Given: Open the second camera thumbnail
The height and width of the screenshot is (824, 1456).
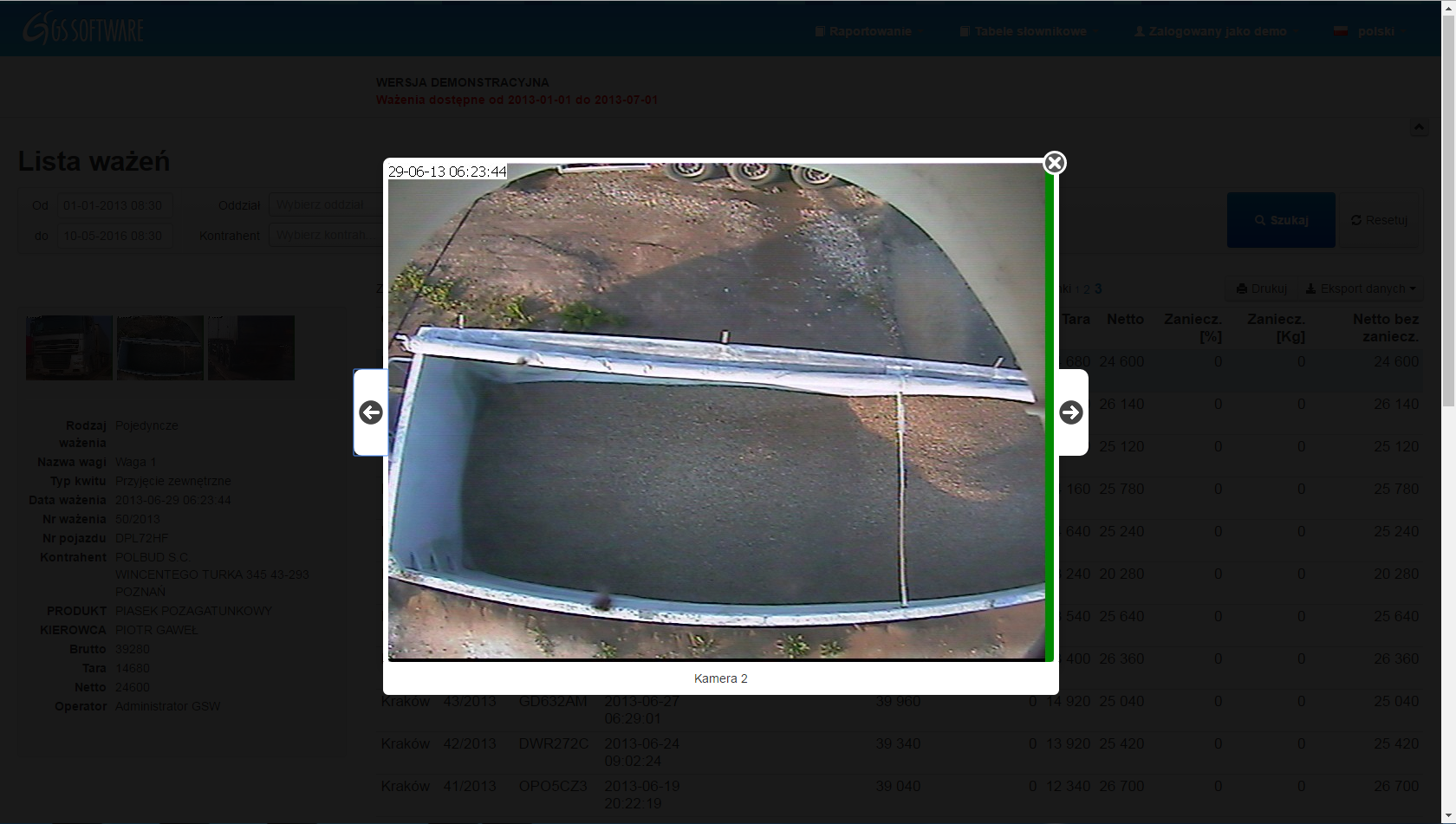Looking at the screenshot, I should coord(160,348).
